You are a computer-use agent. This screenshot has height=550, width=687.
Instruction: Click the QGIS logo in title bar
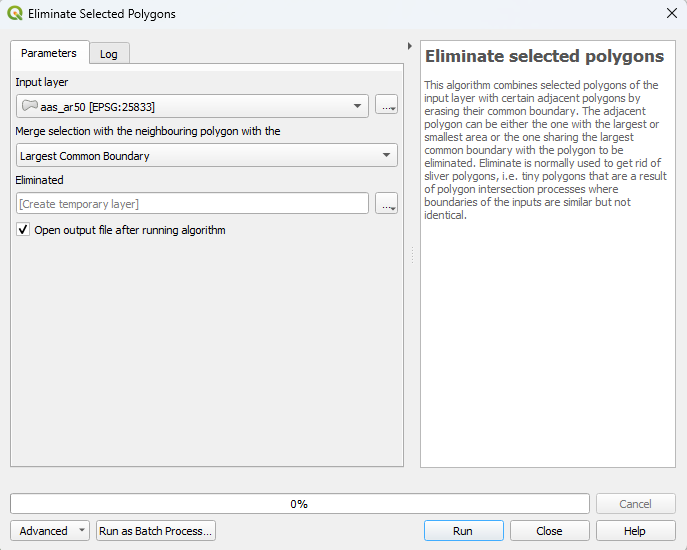tap(15, 14)
